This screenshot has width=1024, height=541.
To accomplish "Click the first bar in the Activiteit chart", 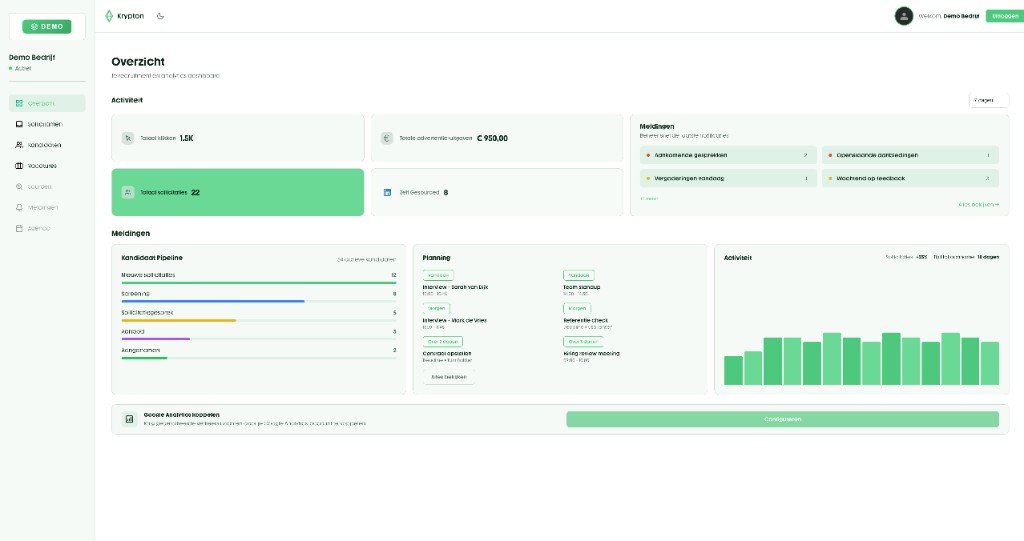I will point(733,370).
